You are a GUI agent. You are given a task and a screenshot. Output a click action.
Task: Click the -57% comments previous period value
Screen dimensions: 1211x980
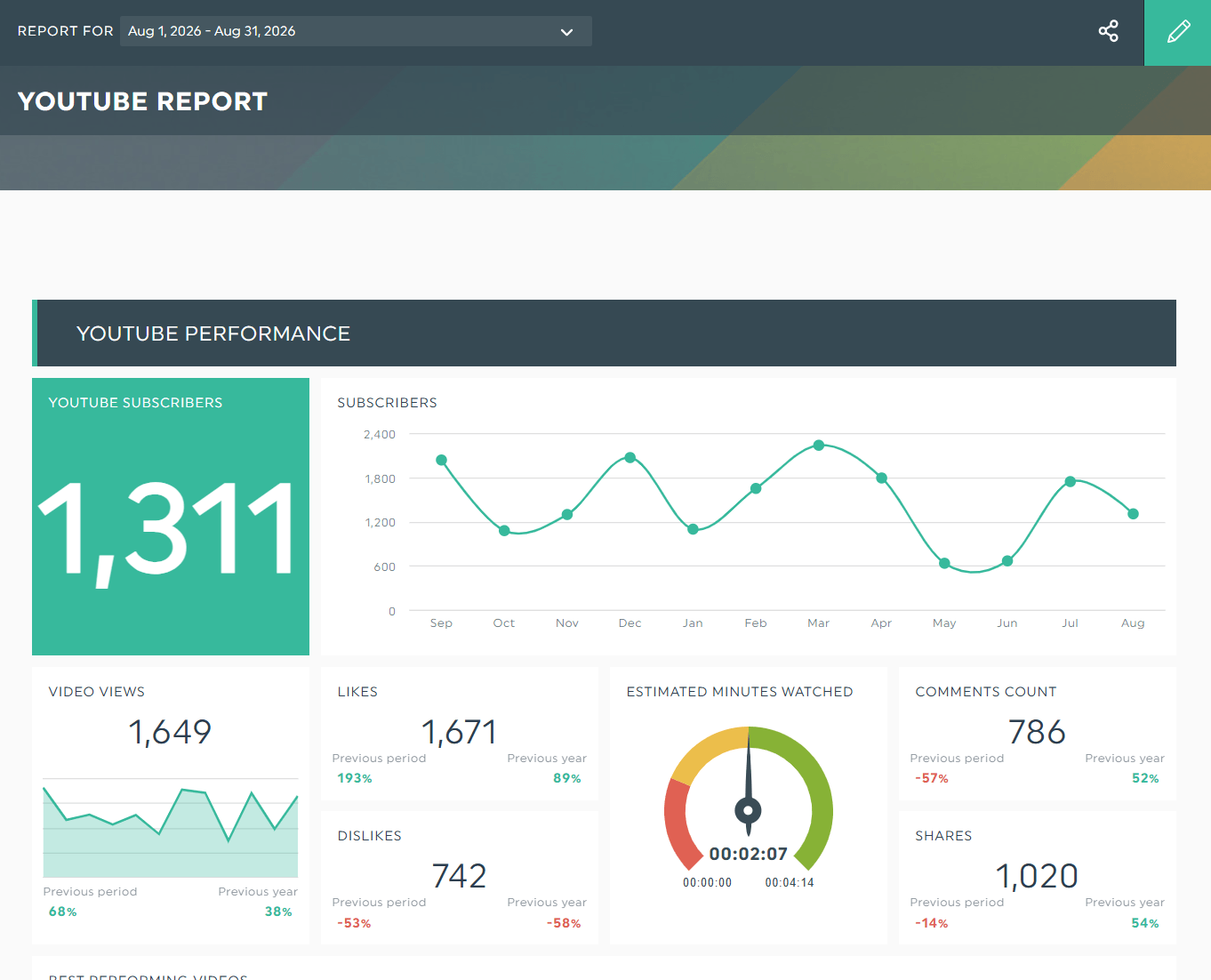pos(932,778)
